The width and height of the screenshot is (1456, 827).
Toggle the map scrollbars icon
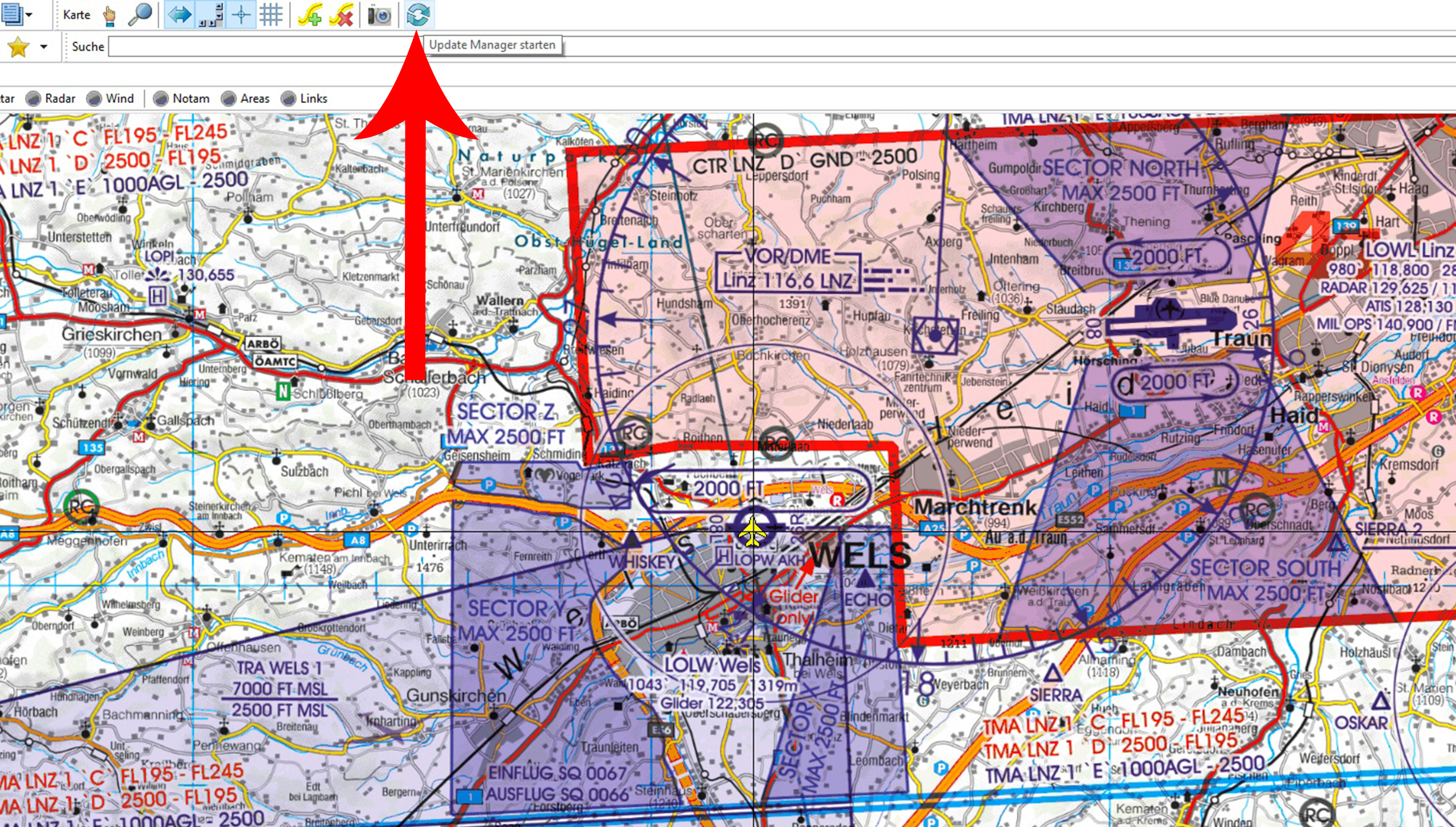point(210,15)
